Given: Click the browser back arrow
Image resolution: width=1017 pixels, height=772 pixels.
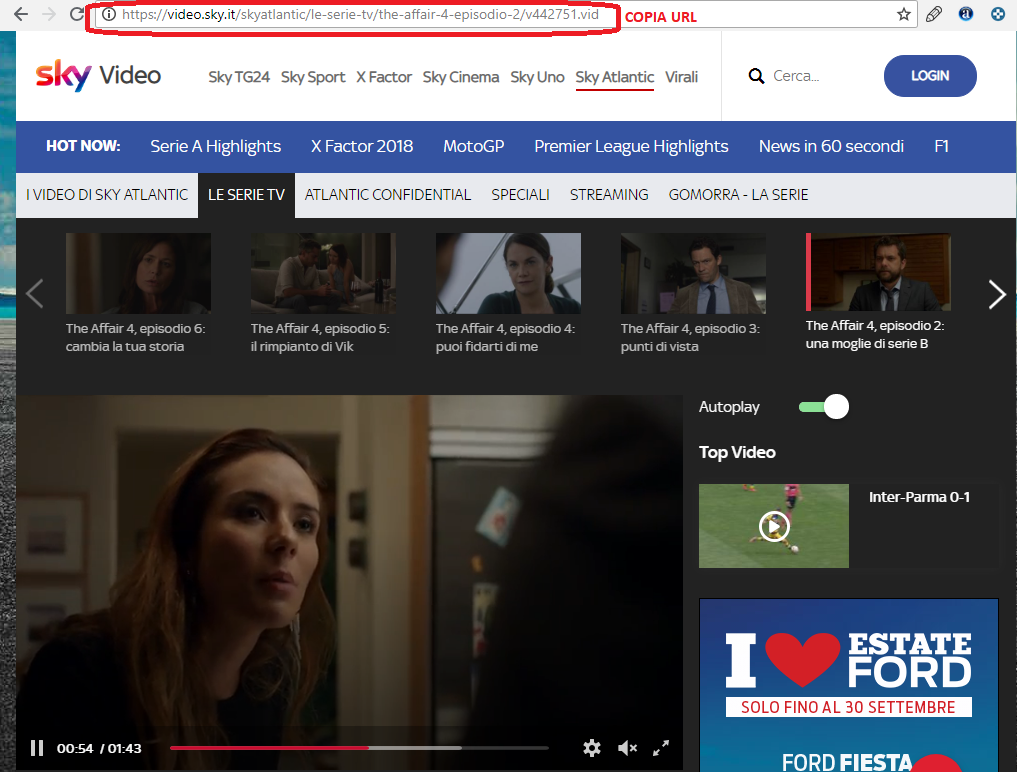Looking at the screenshot, I should 21,14.
